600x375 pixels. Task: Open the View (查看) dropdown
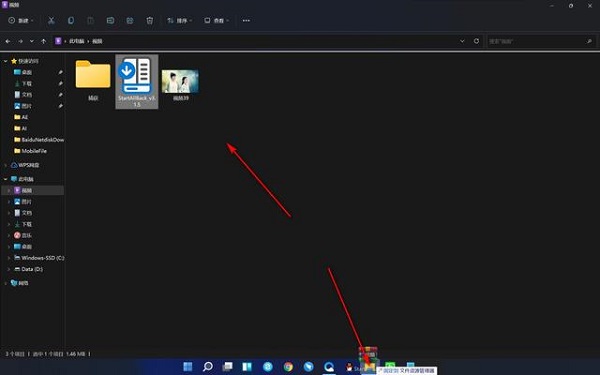(217, 20)
